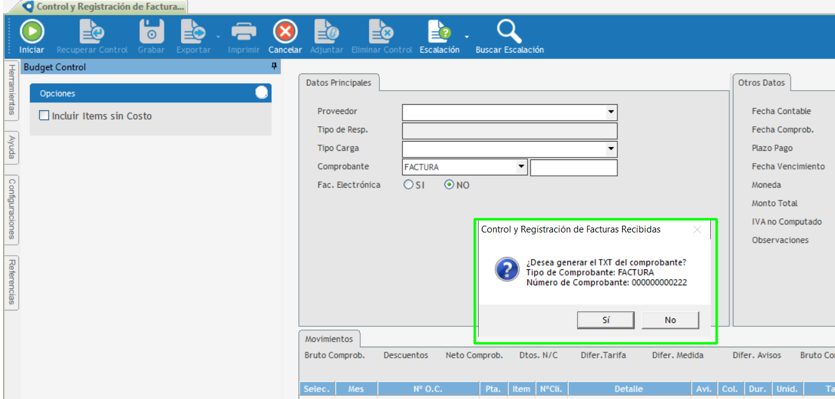The height and width of the screenshot is (399, 835).
Task: Click the question mark dialog icon
Action: (x=507, y=270)
